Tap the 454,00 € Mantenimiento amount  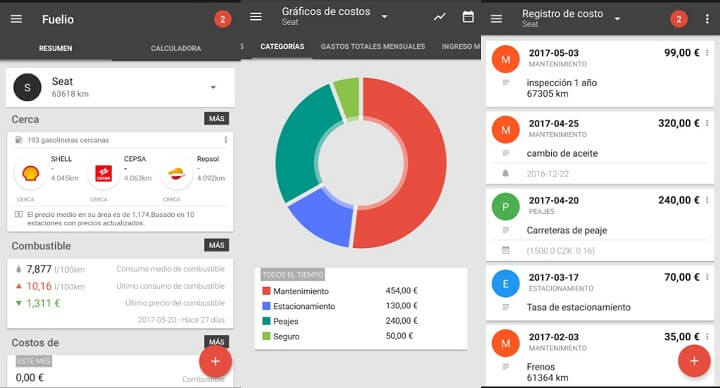point(401,291)
